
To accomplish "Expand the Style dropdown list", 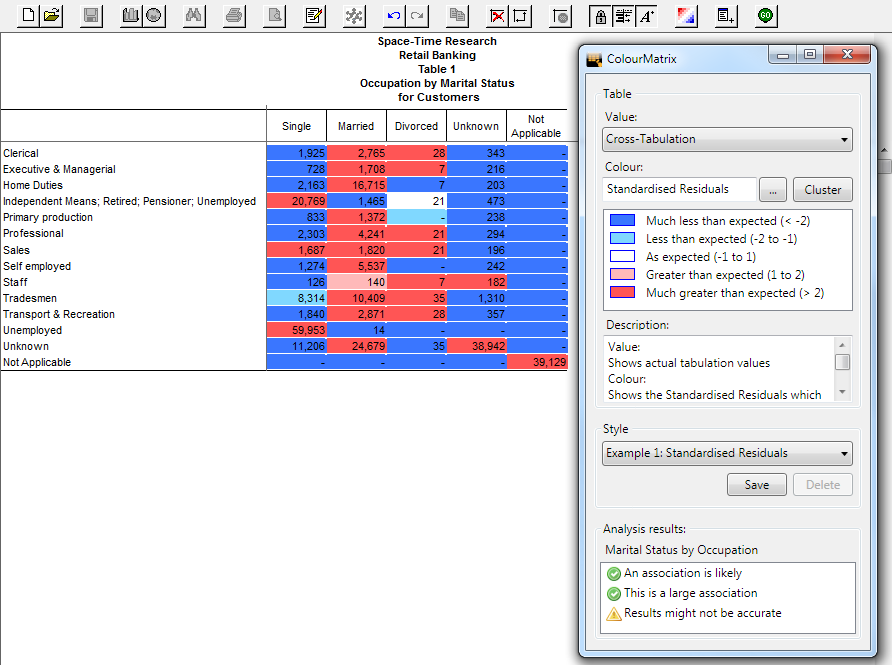I will point(727,453).
